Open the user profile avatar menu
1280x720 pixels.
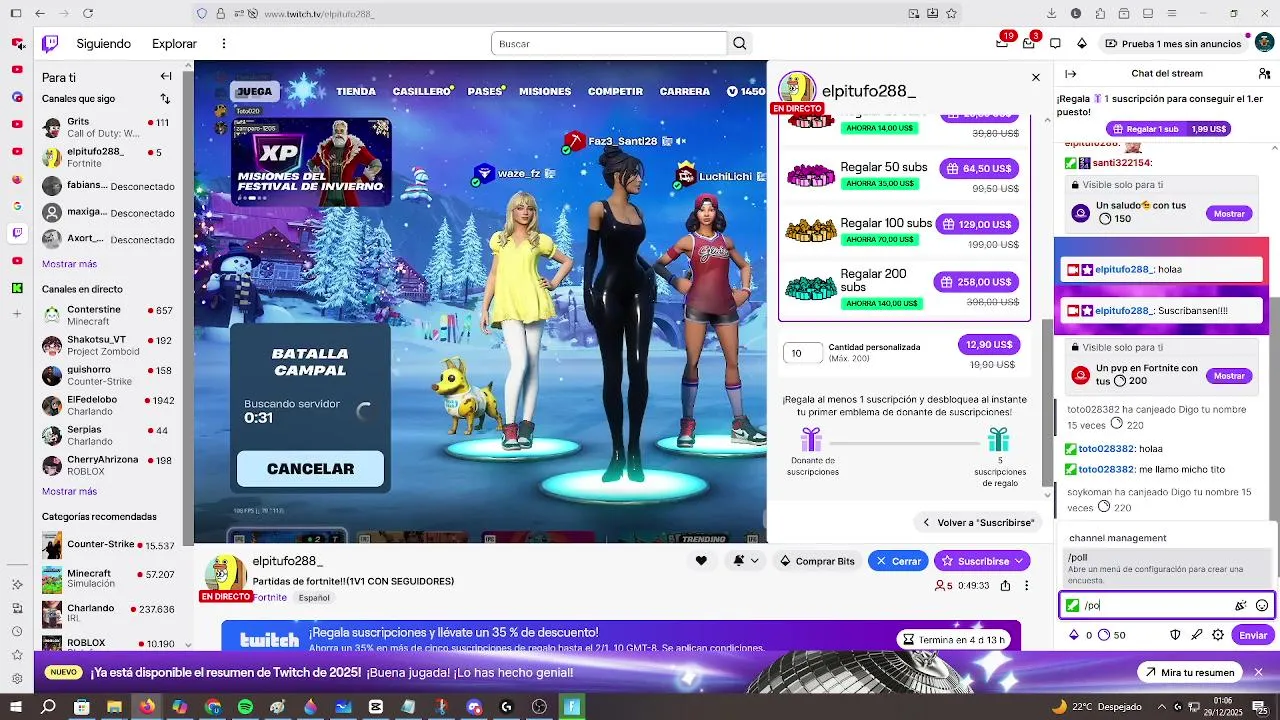click(1264, 44)
